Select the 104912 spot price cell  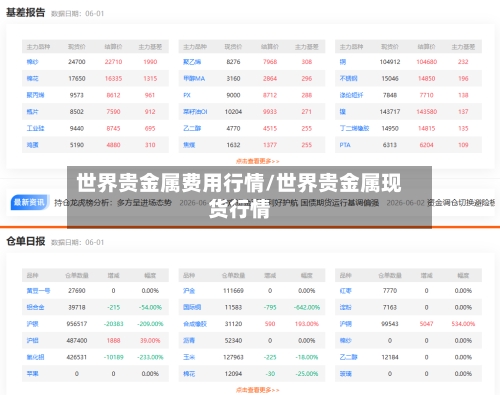pos(390,62)
